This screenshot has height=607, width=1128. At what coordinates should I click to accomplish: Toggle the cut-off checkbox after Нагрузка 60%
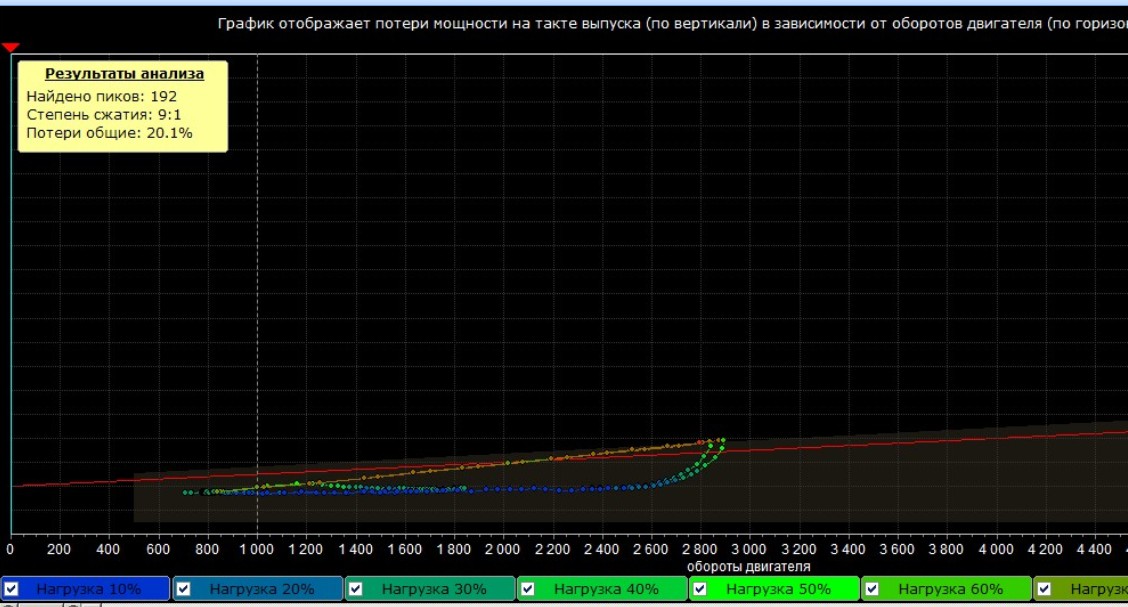point(1044,589)
